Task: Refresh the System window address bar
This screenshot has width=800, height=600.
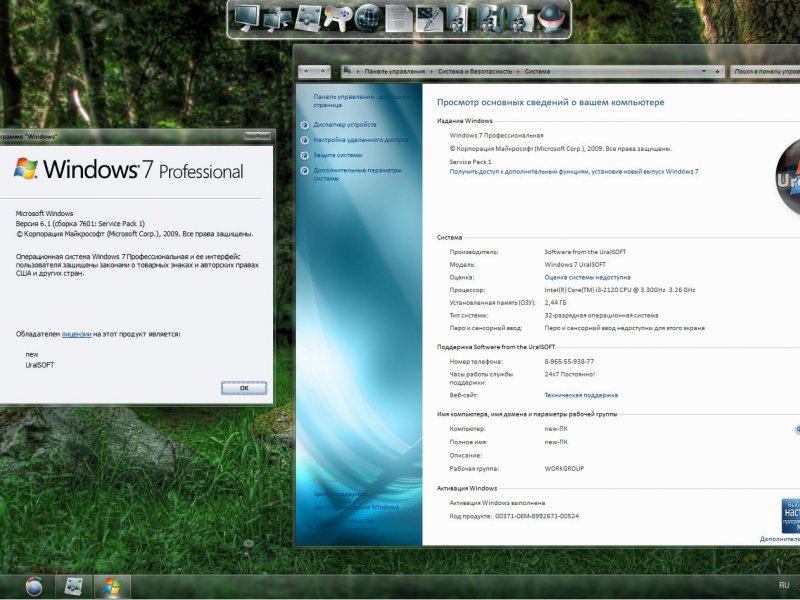Action: coord(717,72)
